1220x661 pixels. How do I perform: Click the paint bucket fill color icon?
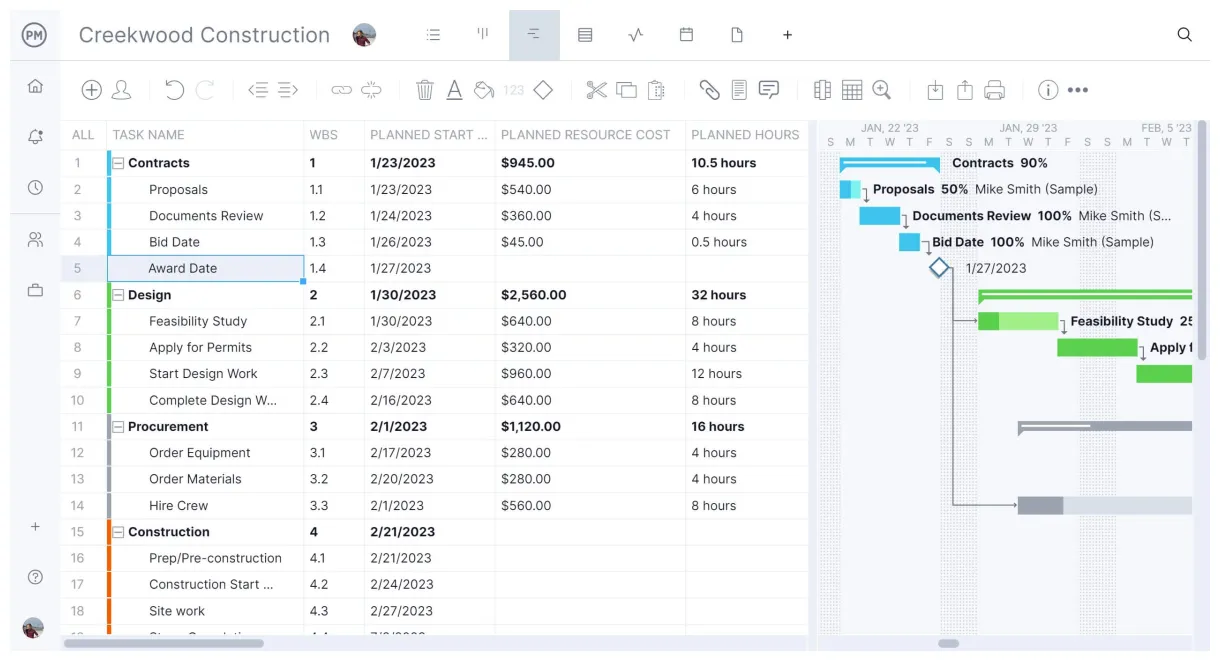(484, 90)
